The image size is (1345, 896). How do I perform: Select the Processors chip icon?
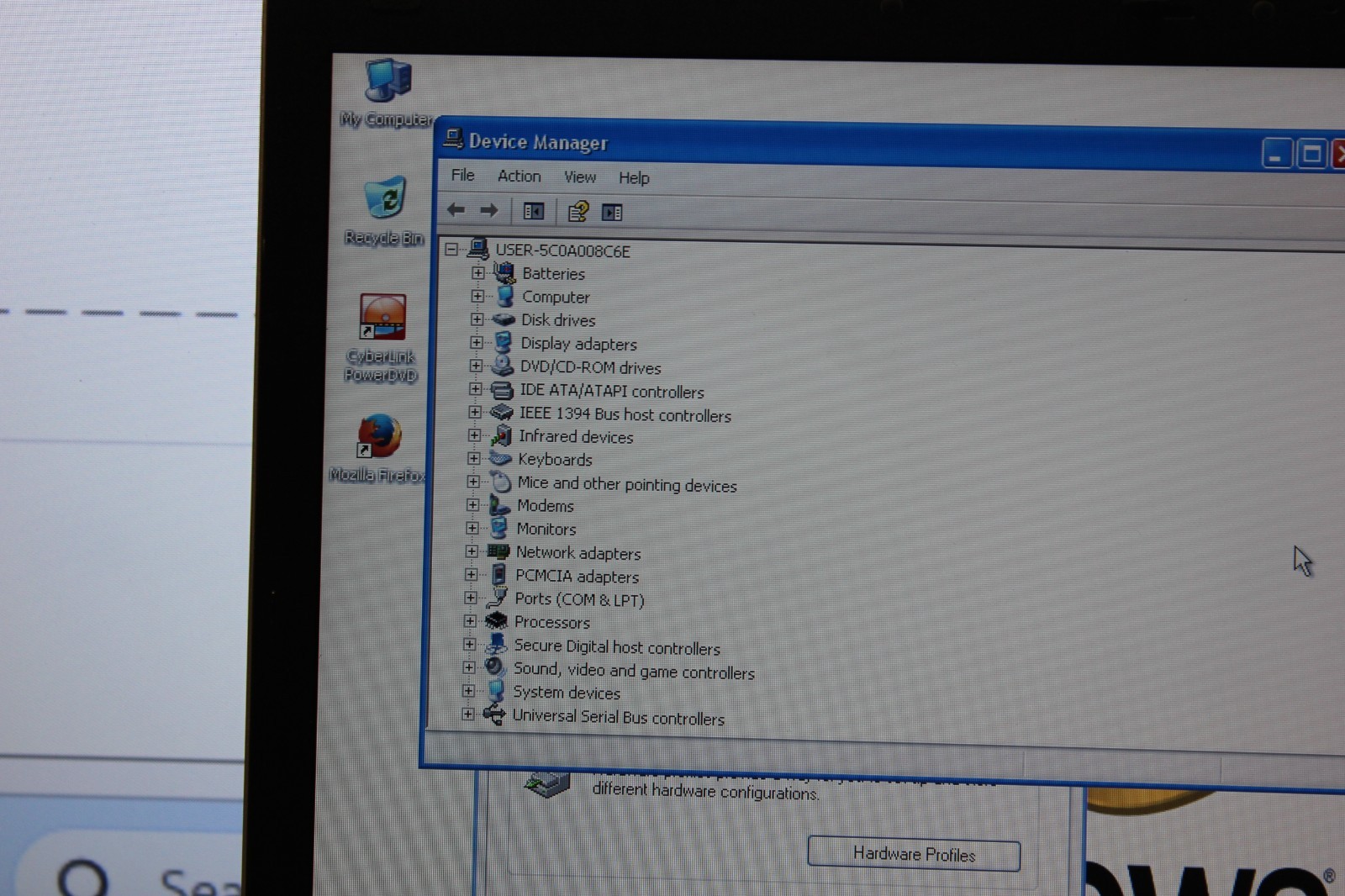click(497, 620)
